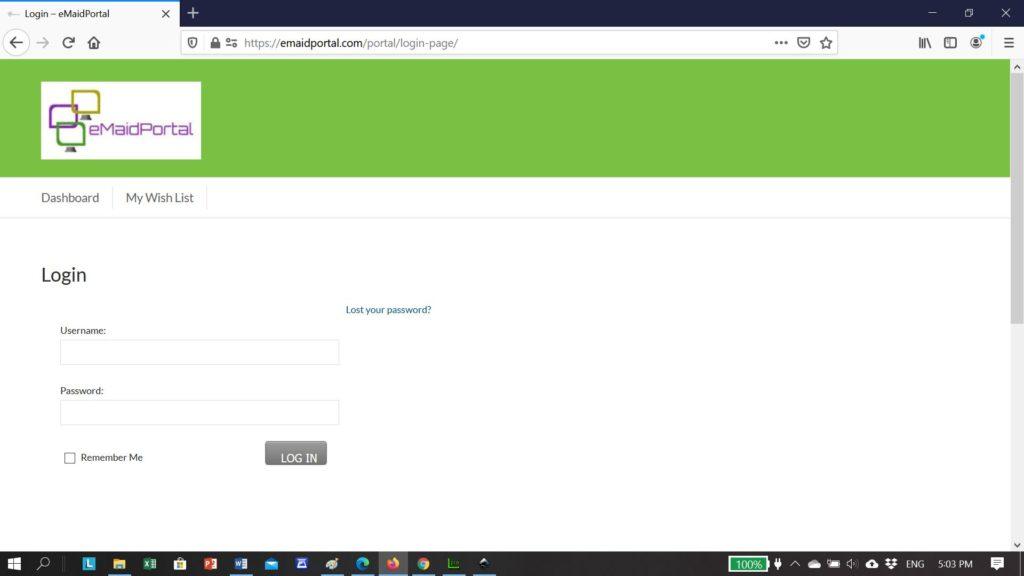Image resolution: width=1024 pixels, height=576 pixels.
Task: Open page actions three-dot menu
Action: [x=781, y=43]
